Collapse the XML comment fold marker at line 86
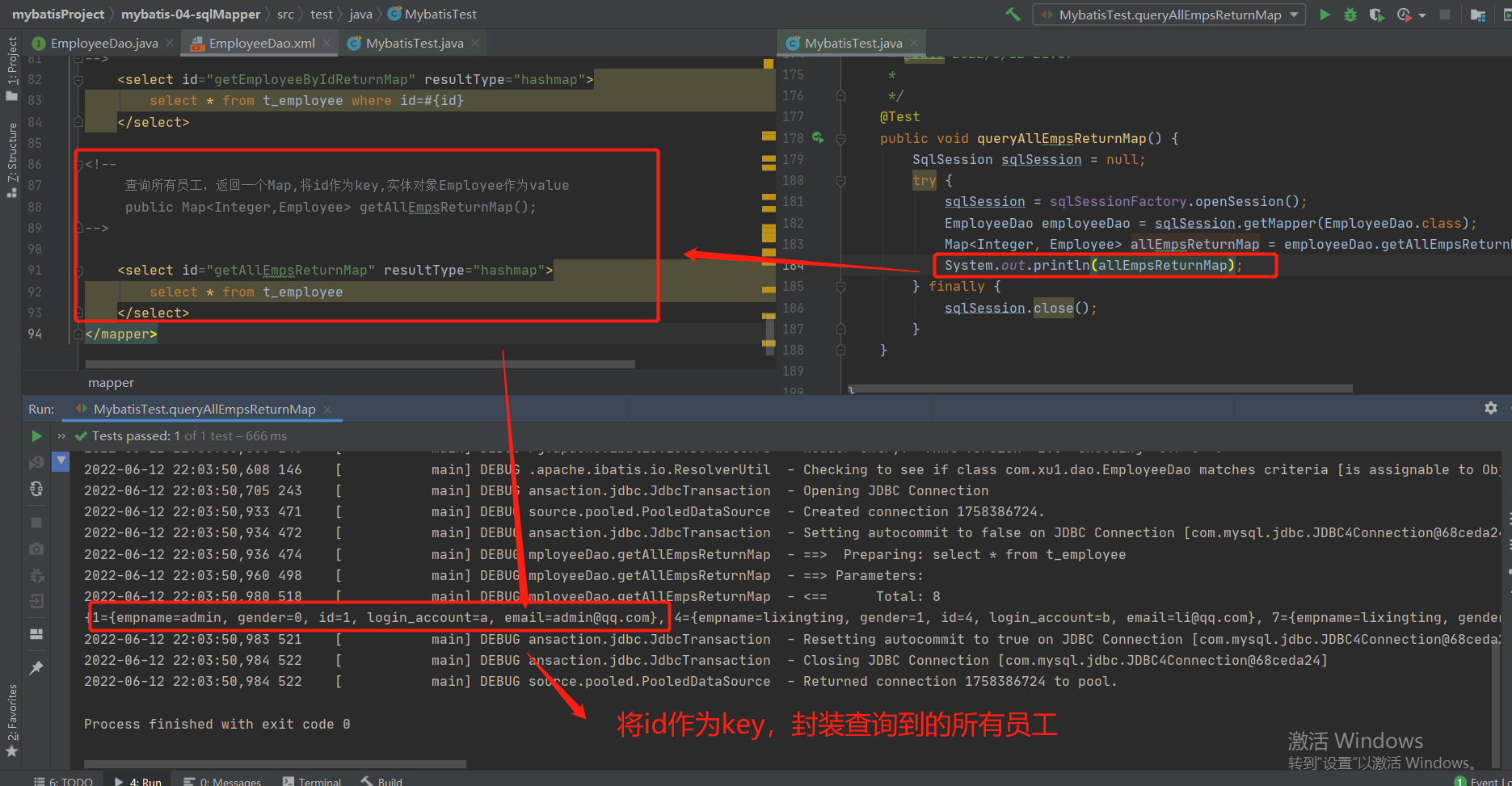The width and height of the screenshot is (1512, 786). pyautogui.click(x=78, y=165)
